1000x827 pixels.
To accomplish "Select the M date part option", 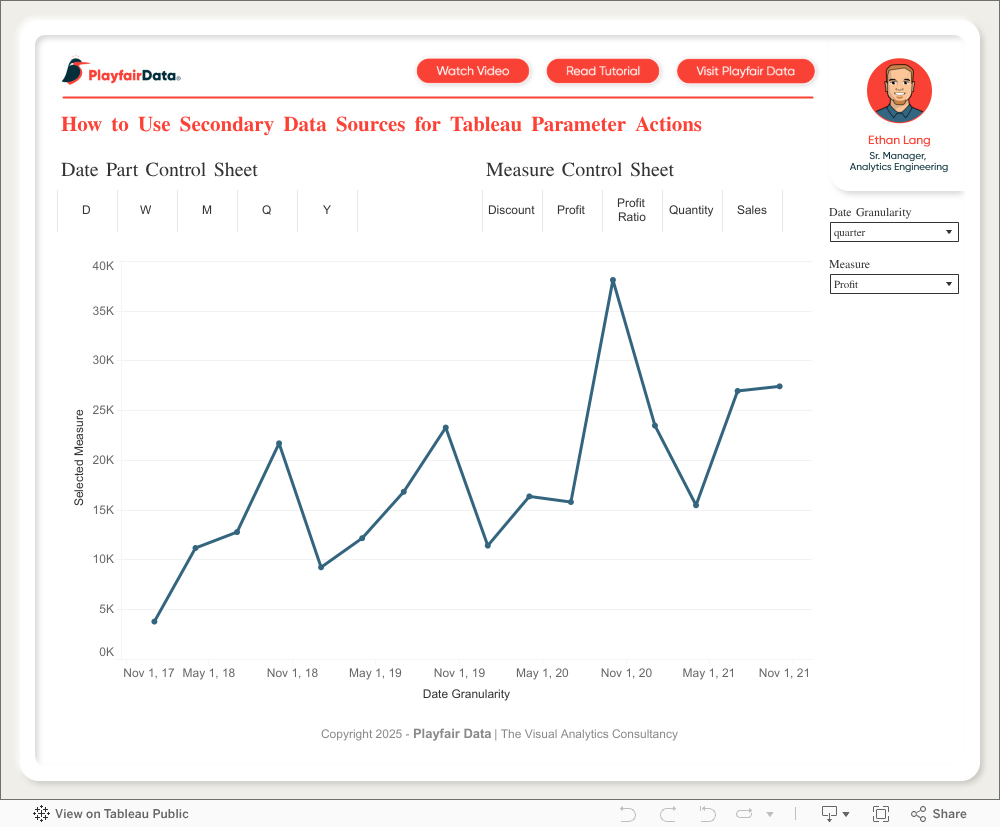I will (207, 210).
